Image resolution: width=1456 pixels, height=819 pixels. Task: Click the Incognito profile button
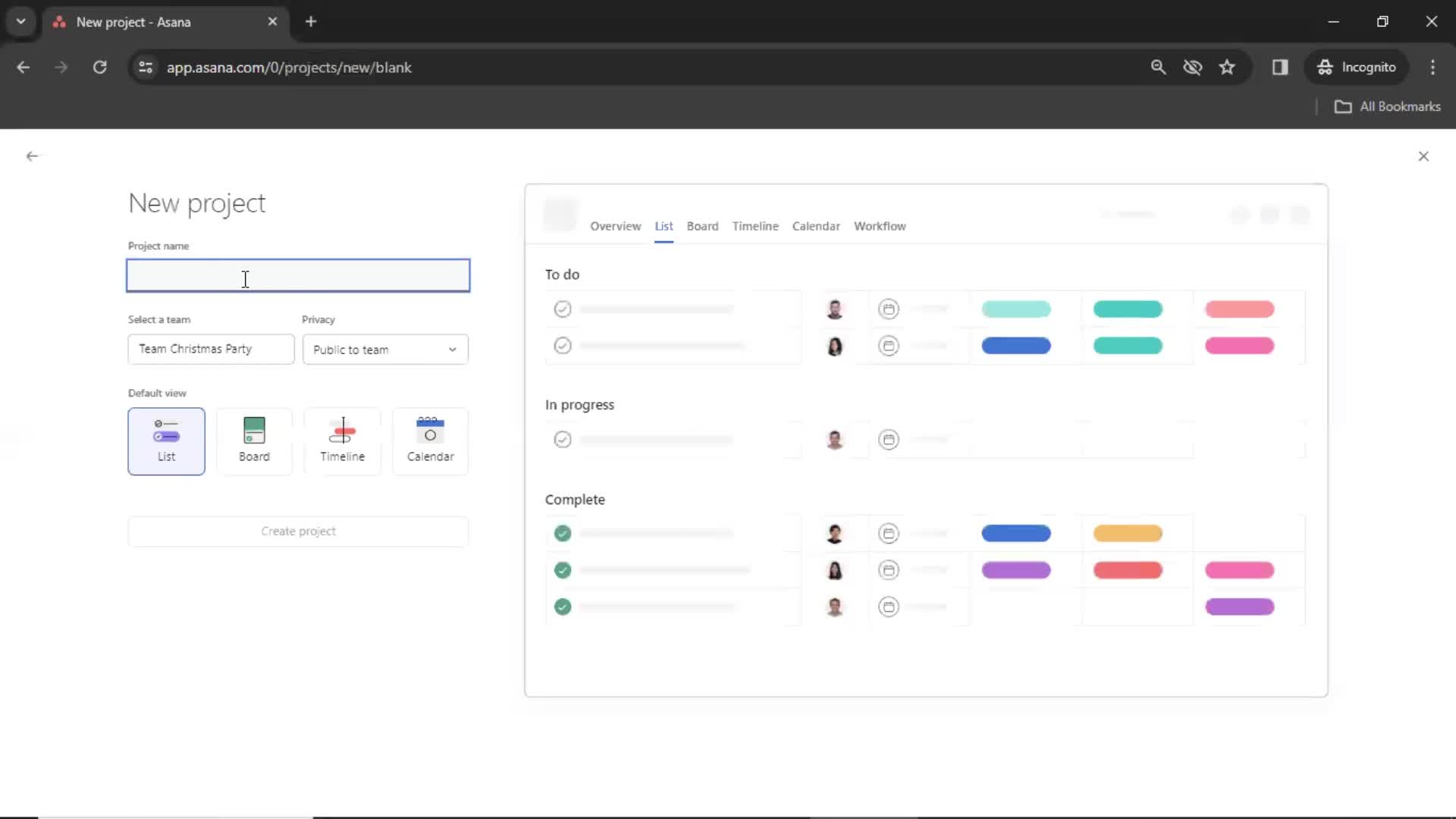click(1357, 67)
